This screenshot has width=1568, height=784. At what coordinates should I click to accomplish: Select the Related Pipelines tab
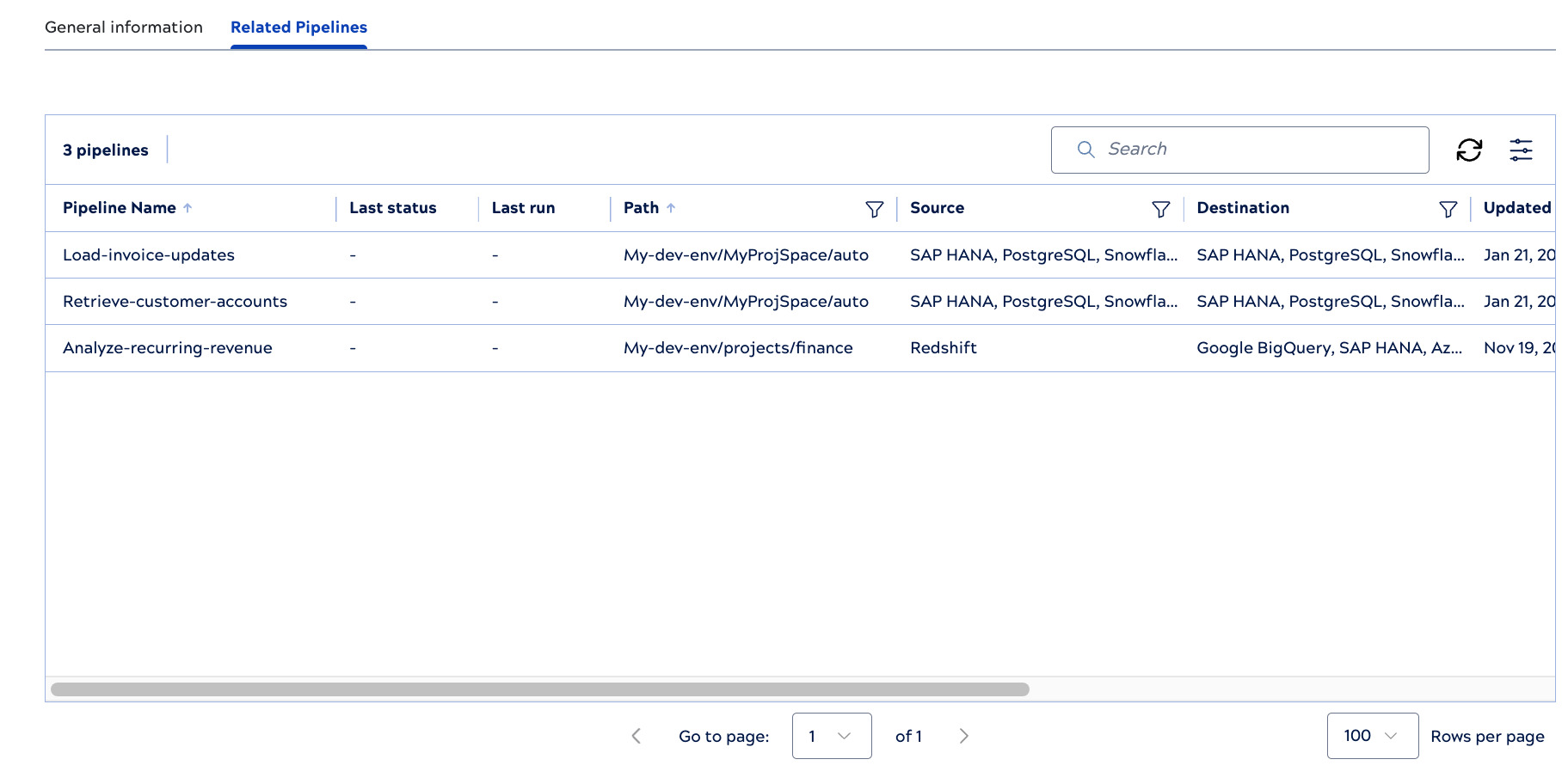click(298, 27)
